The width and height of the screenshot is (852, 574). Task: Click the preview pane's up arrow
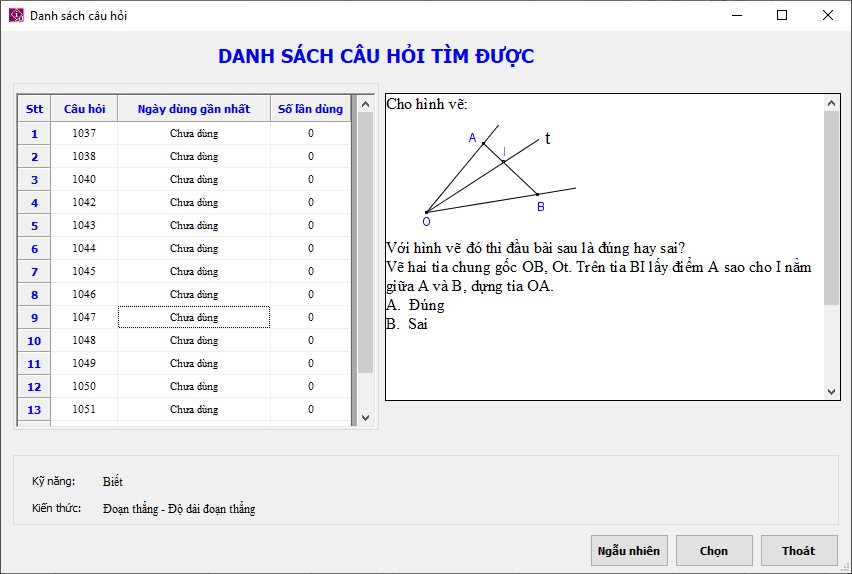tap(831, 103)
